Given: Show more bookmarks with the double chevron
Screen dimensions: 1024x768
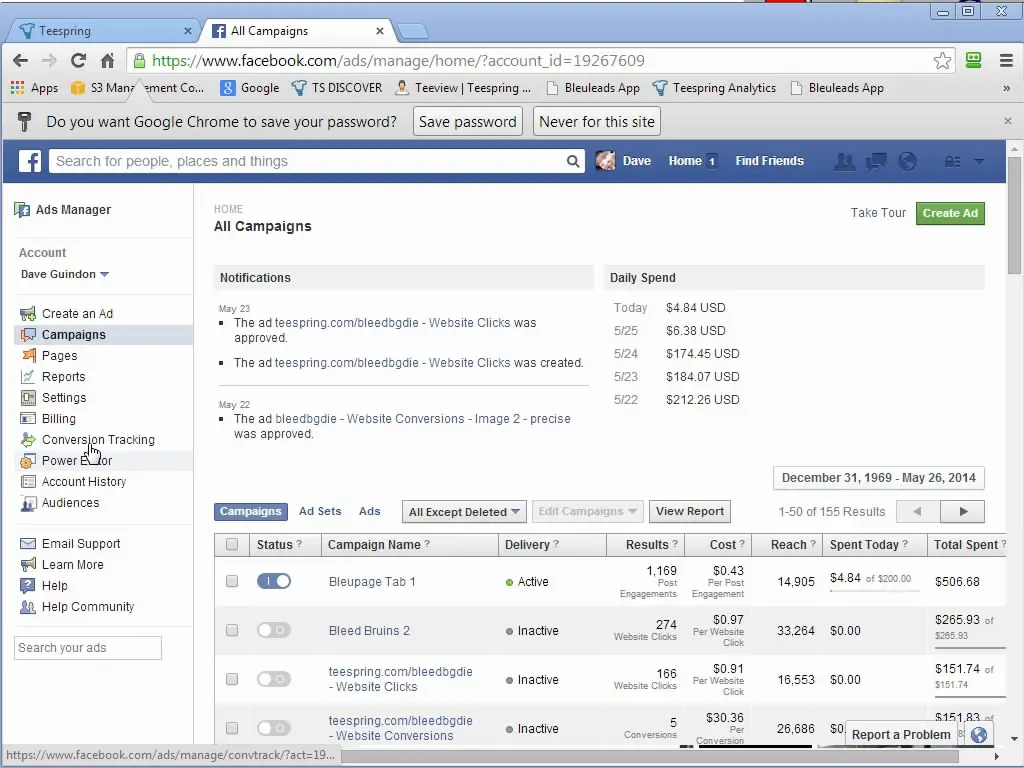Looking at the screenshot, I should pos(1006,88).
